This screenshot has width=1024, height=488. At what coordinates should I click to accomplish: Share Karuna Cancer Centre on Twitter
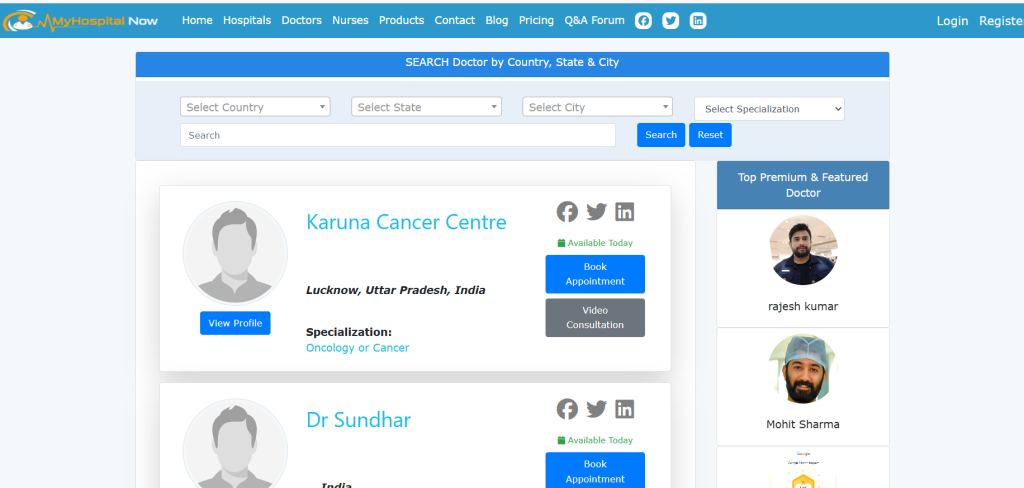(596, 212)
